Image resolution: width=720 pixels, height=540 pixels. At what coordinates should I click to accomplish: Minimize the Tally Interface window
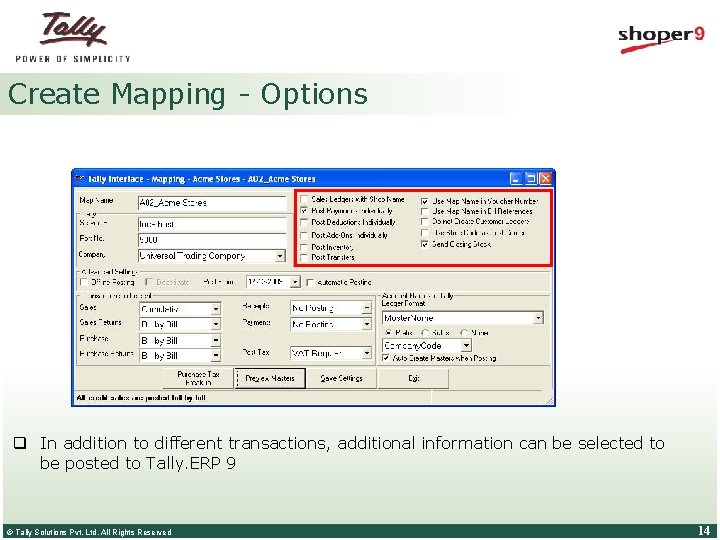coord(516,179)
